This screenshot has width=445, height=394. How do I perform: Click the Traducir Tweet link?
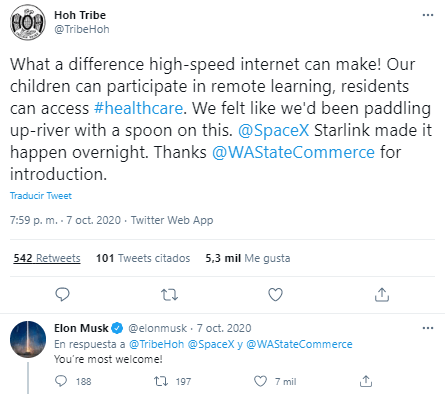[x=41, y=196]
